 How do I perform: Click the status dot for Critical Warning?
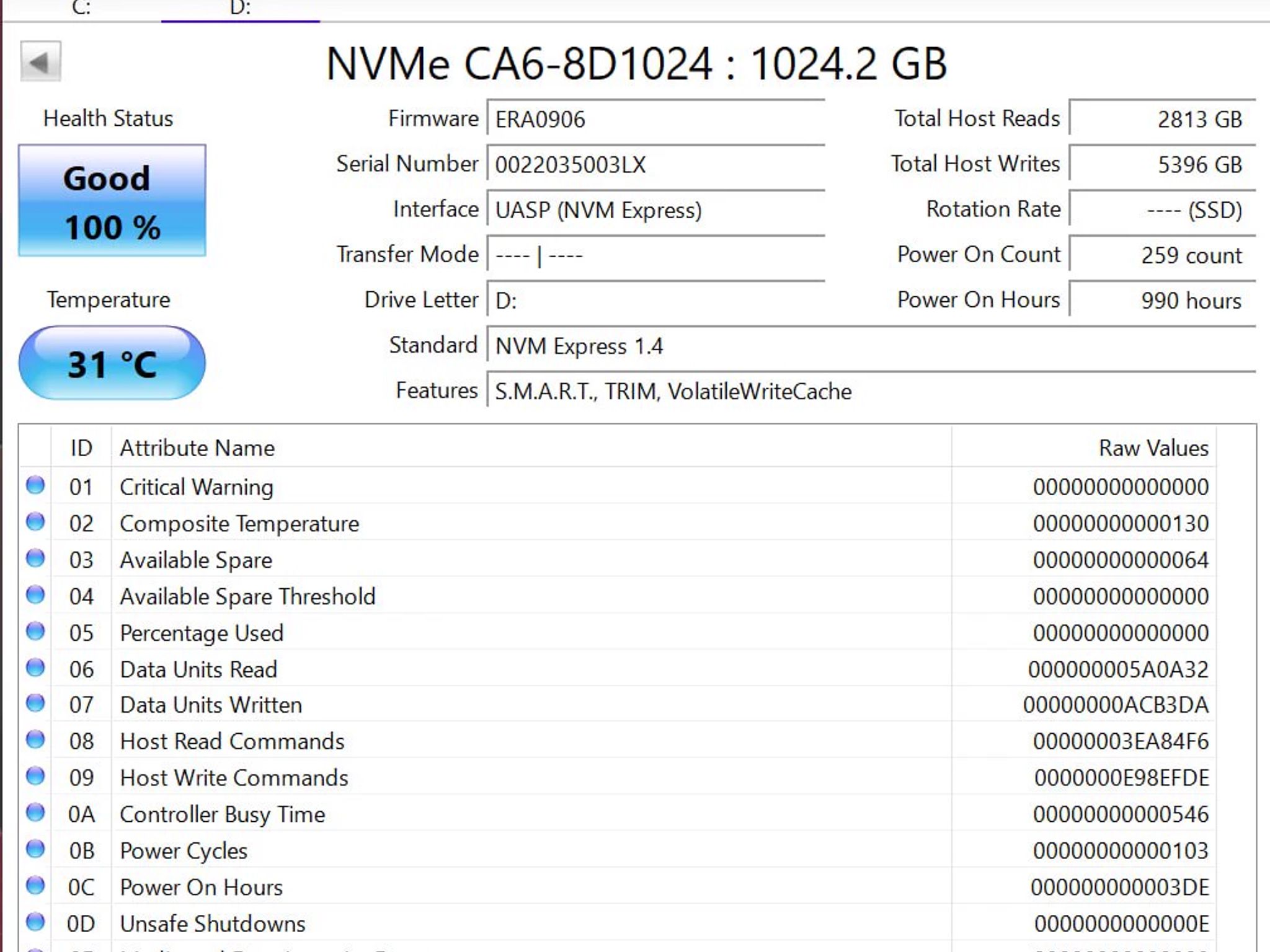(x=35, y=485)
